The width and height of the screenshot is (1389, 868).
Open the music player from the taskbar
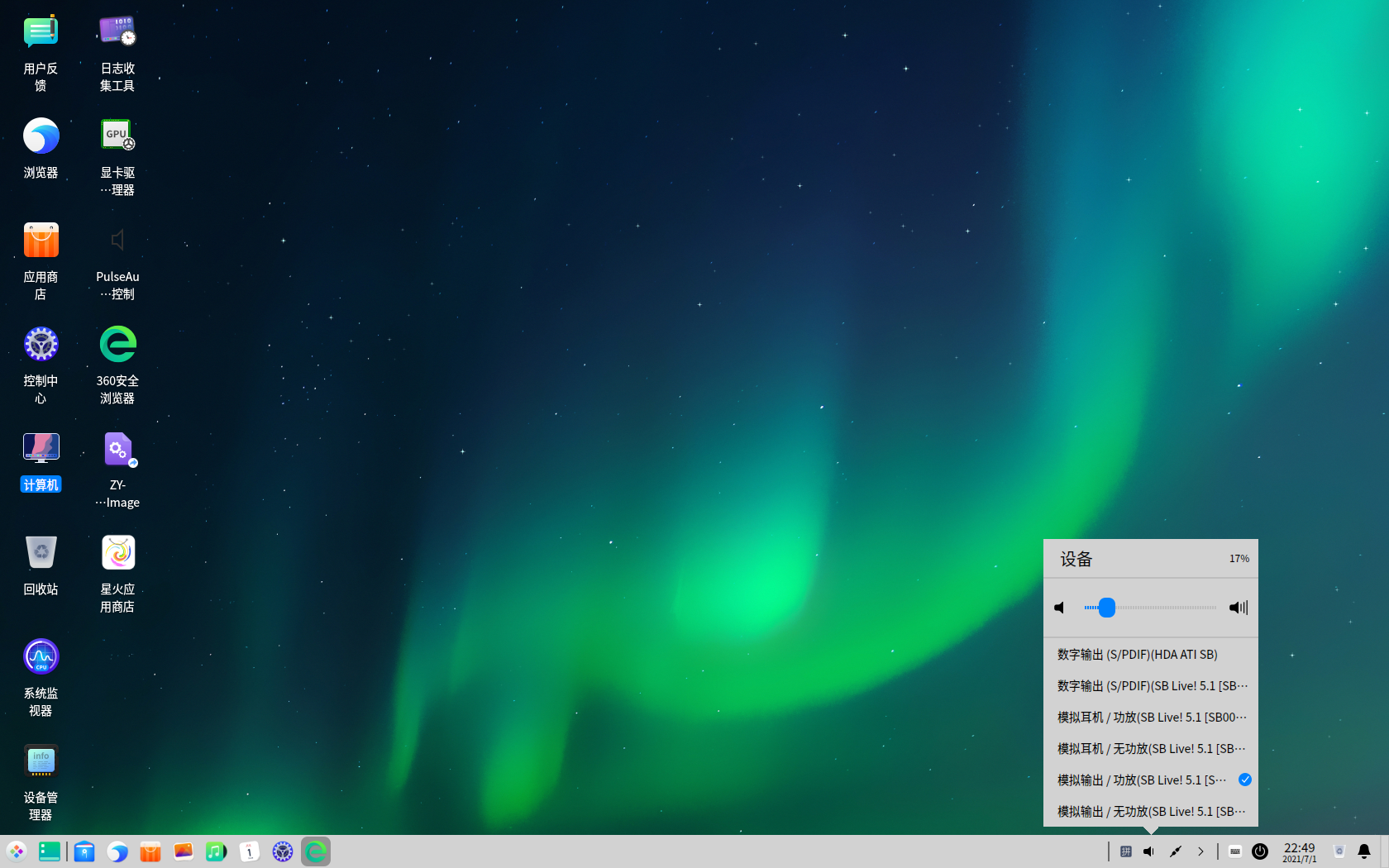click(x=216, y=851)
